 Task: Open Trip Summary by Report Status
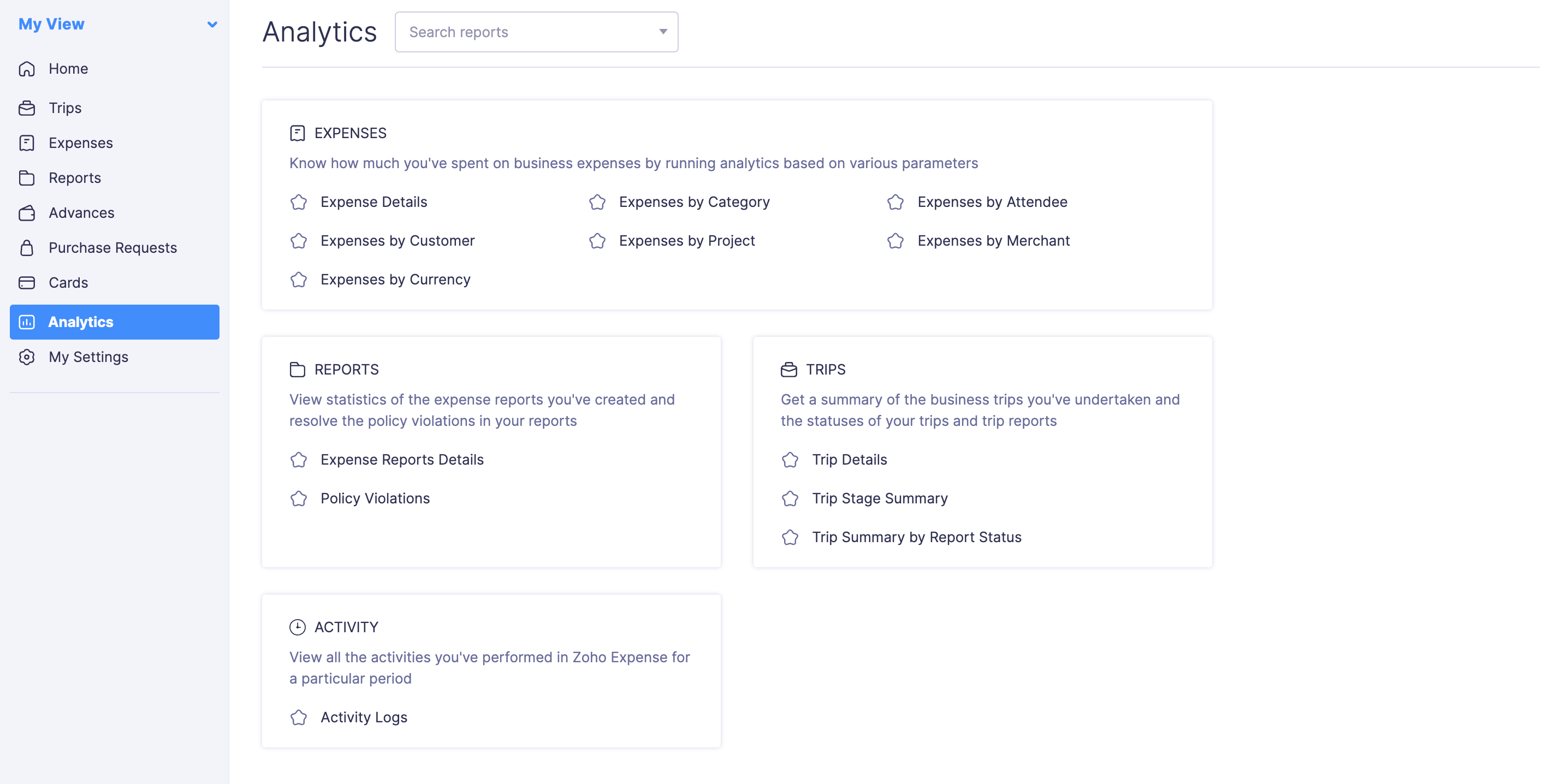pos(916,537)
